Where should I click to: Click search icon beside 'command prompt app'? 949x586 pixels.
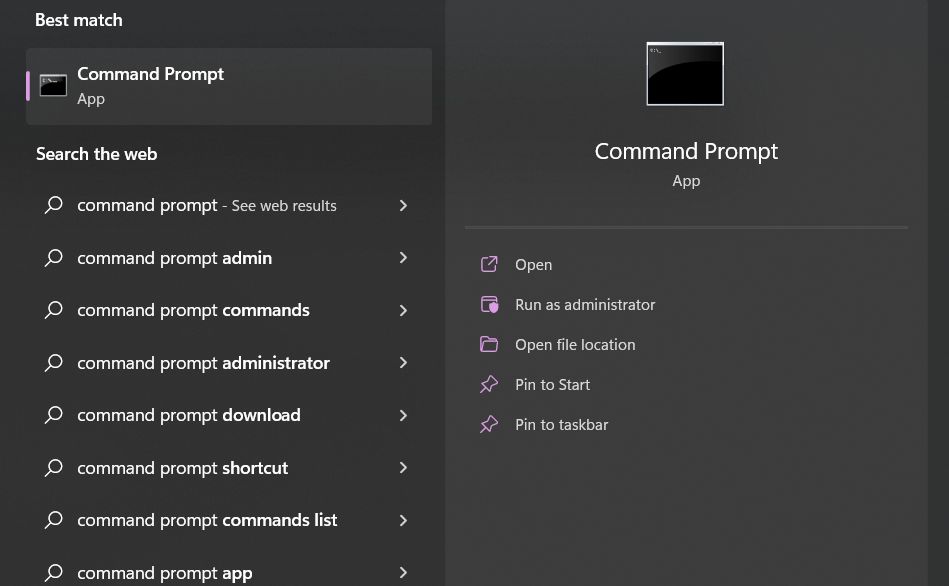point(53,572)
